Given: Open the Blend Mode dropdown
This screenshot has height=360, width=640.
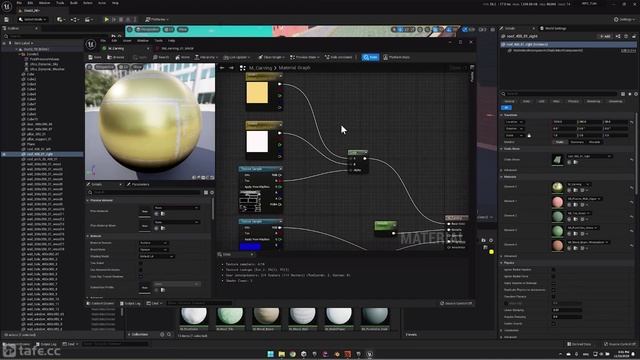Looking at the screenshot, I should click(x=153, y=249).
